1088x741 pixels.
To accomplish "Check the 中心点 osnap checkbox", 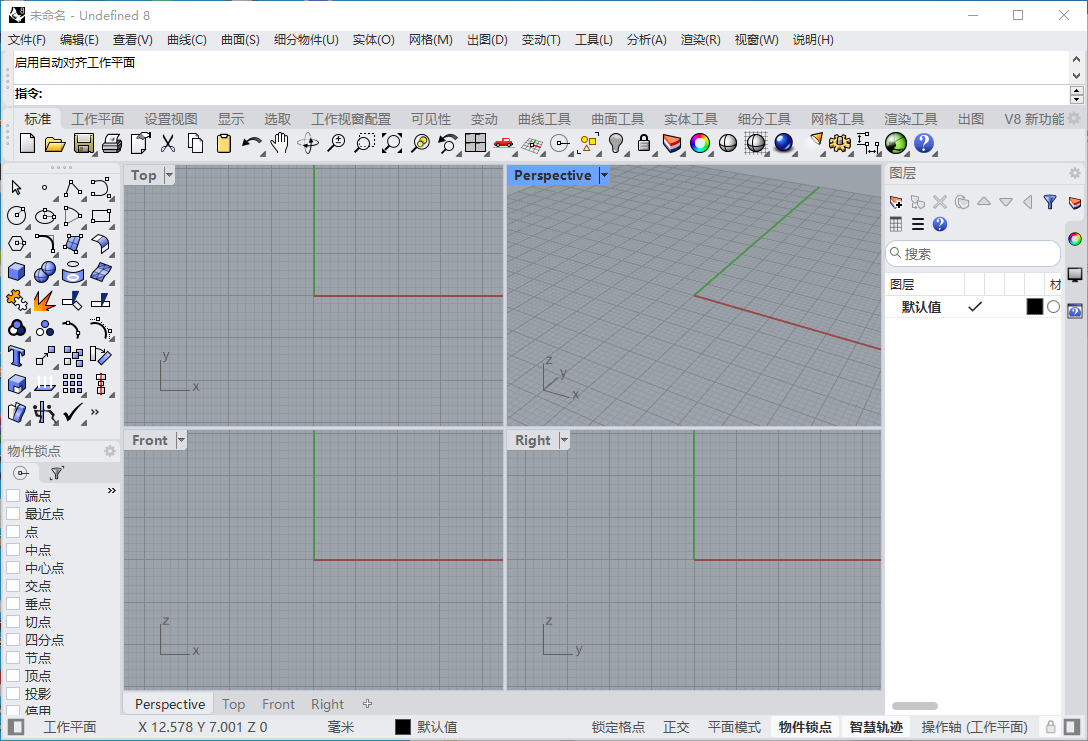I will [x=13, y=568].
